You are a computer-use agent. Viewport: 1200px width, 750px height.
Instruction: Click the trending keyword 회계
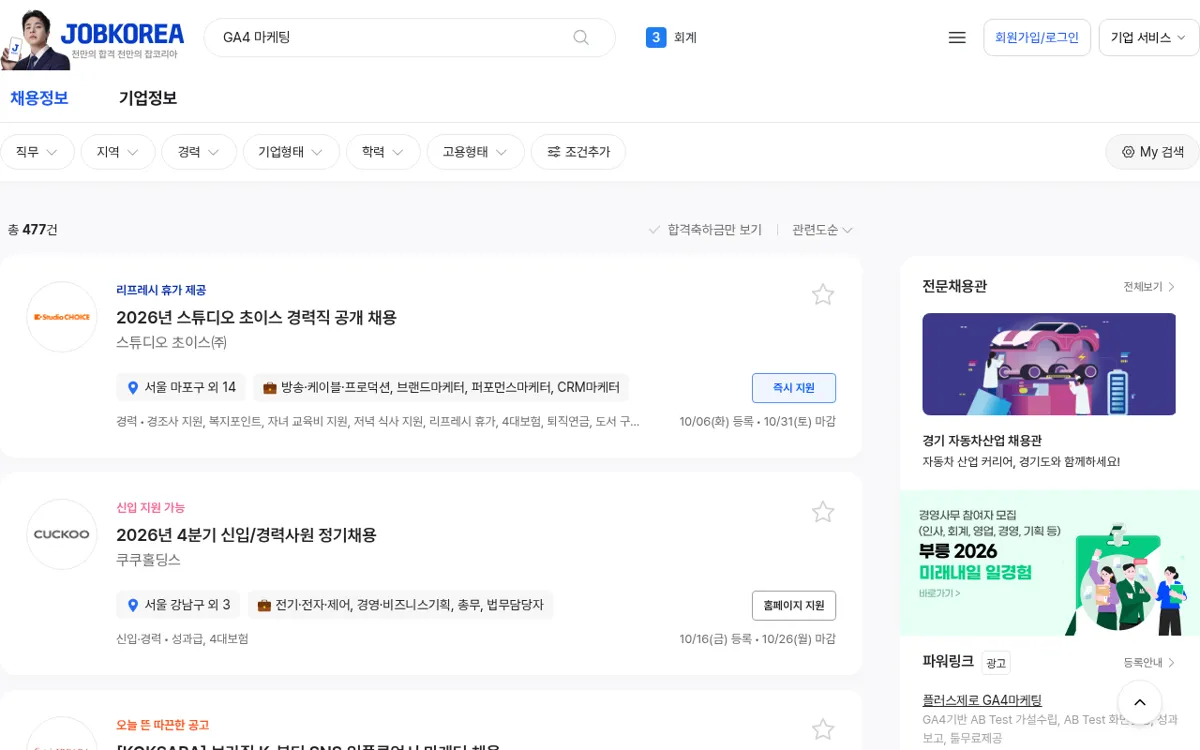pos(685,37)
